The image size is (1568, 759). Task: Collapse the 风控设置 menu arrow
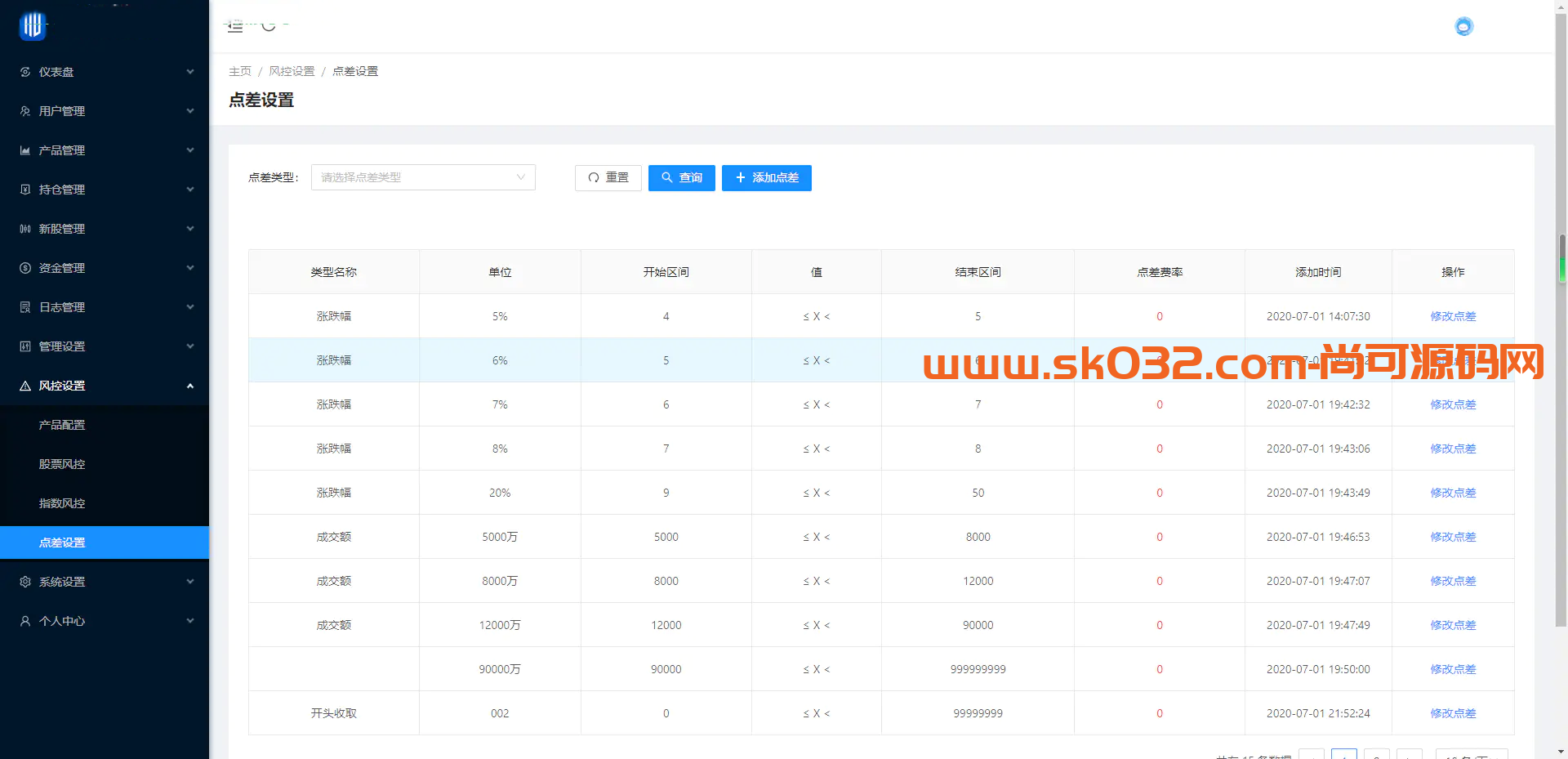tap(190, 386)
